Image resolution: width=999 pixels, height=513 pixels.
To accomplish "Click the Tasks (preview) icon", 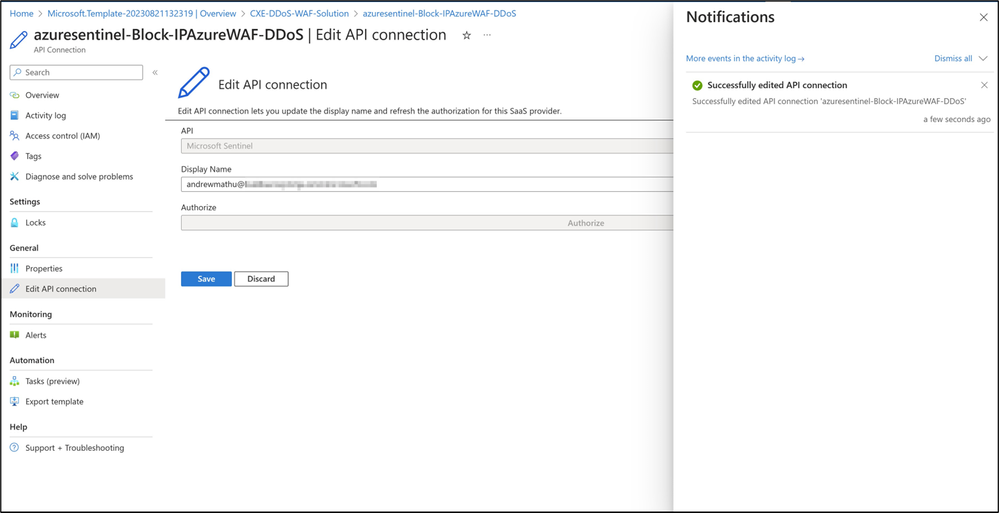I will tap(15, 381).
